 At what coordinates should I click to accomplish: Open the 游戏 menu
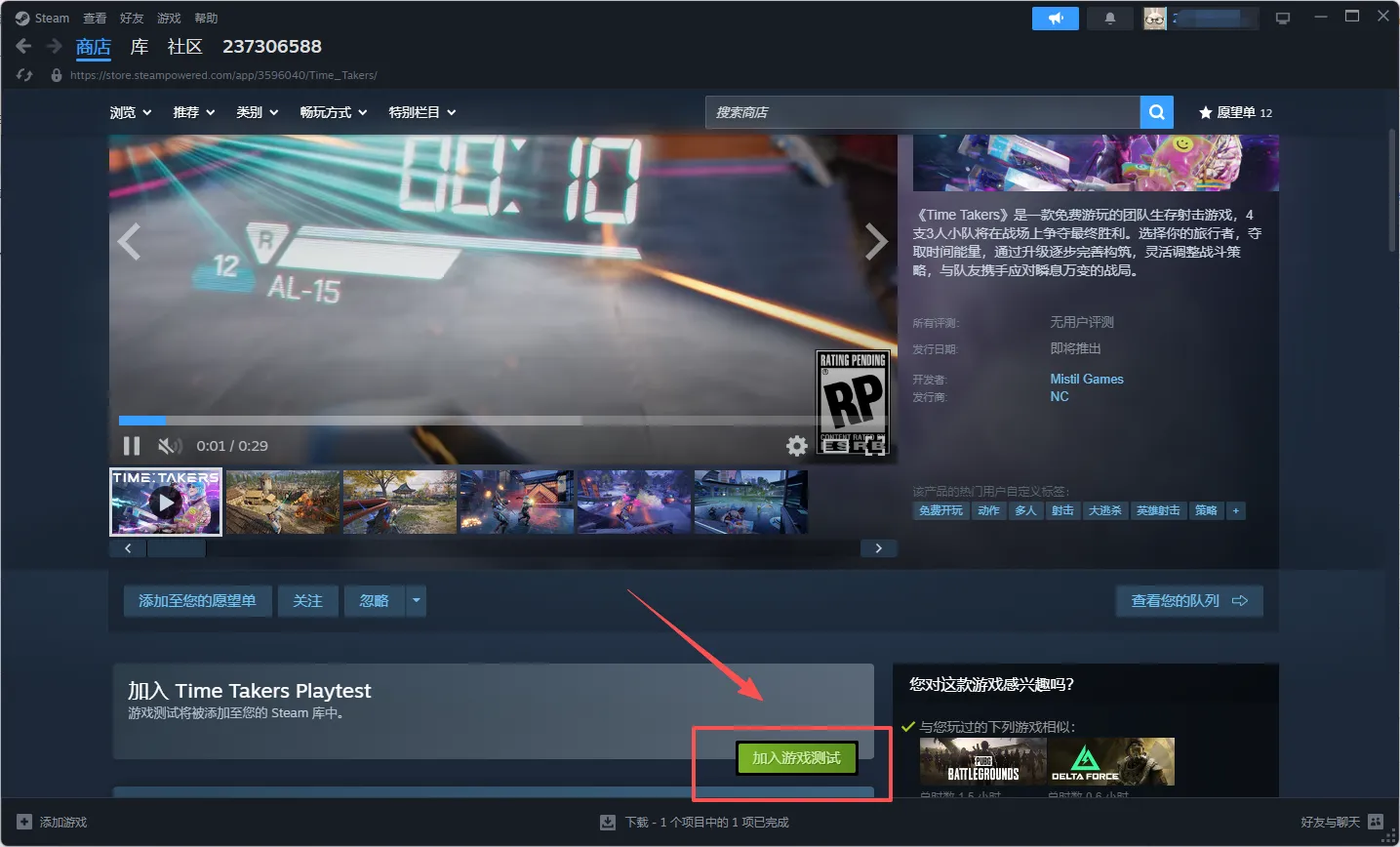169,18
